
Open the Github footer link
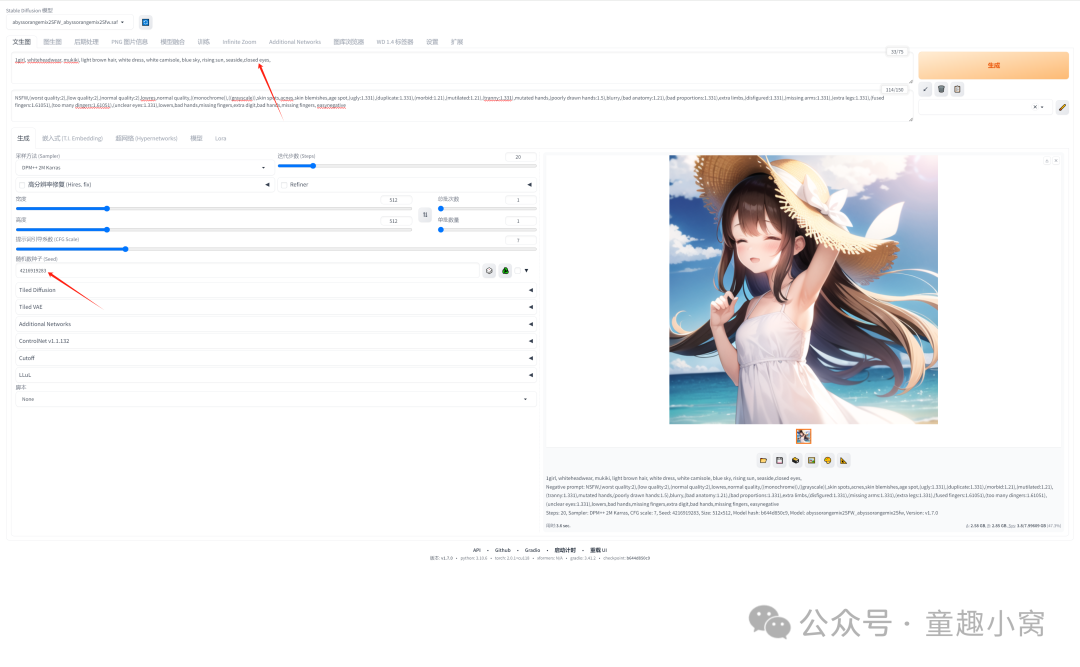click(503, 550)
